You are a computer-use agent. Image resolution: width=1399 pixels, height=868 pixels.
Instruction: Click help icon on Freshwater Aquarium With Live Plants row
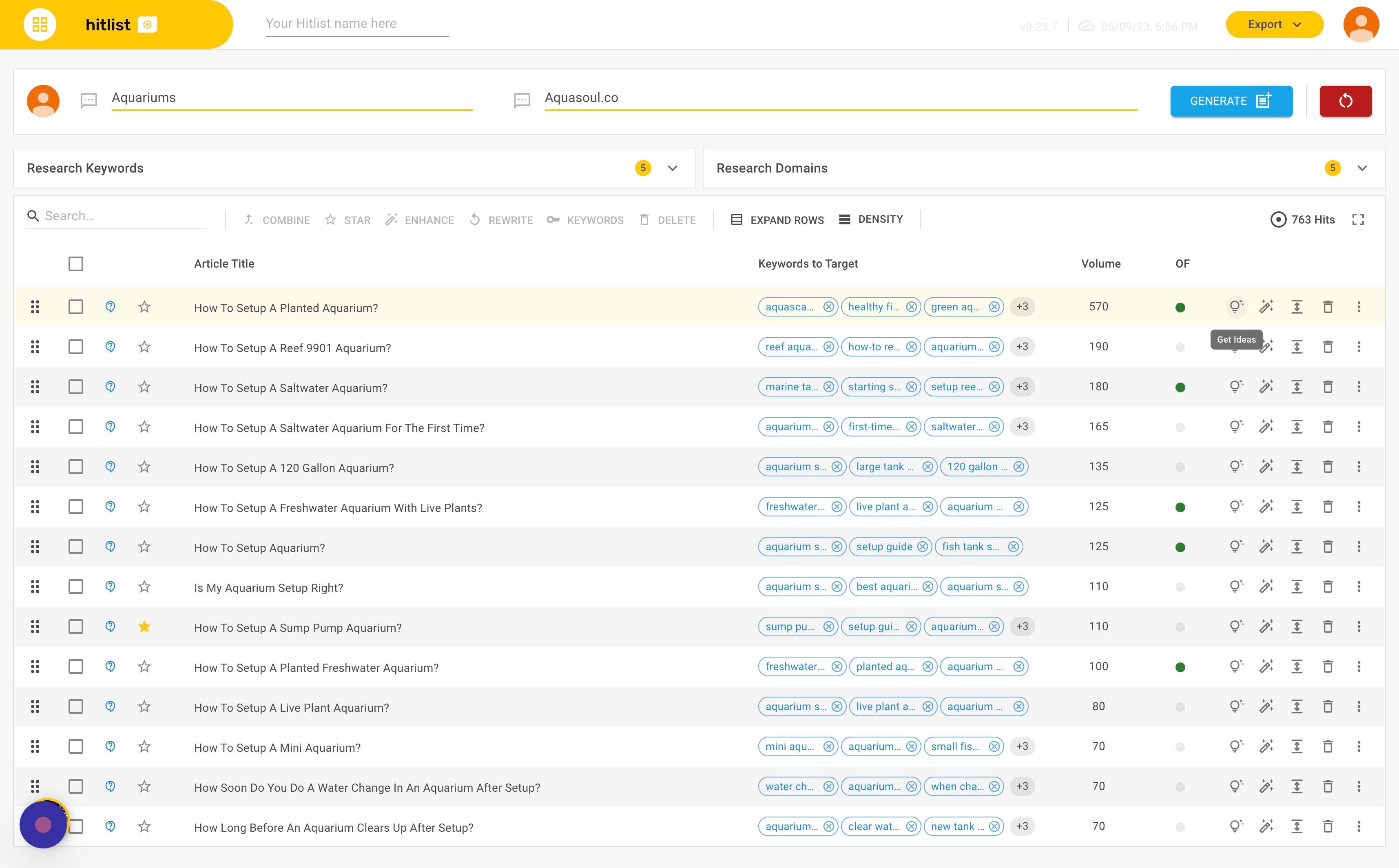[110, 506]
